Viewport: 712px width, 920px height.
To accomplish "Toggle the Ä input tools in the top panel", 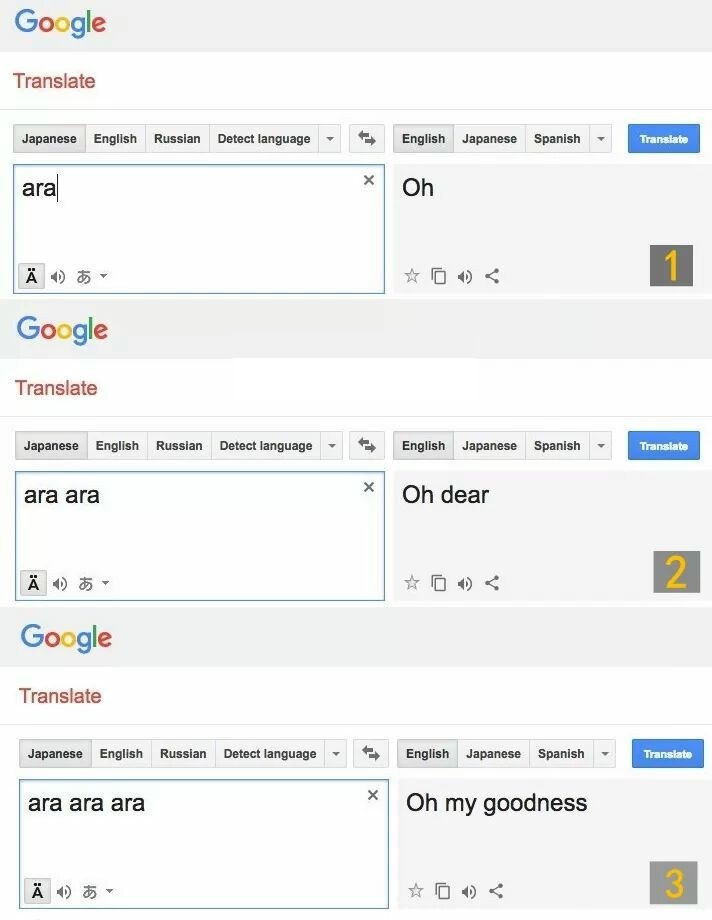I will point(31,277).
